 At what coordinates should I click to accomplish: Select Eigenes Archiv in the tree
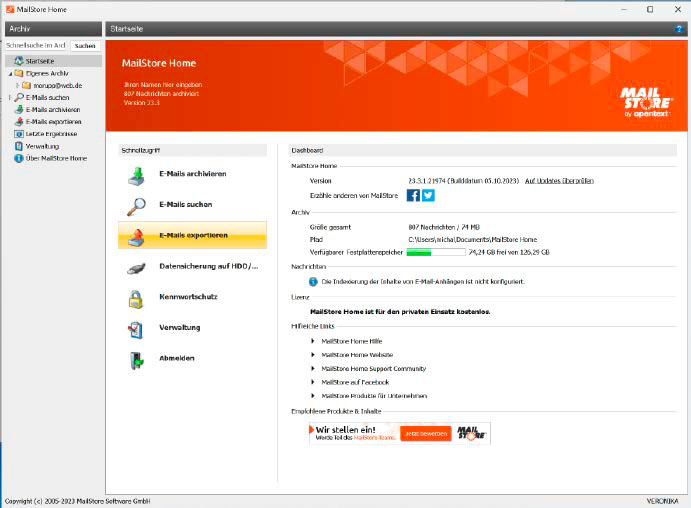point(47,73)
